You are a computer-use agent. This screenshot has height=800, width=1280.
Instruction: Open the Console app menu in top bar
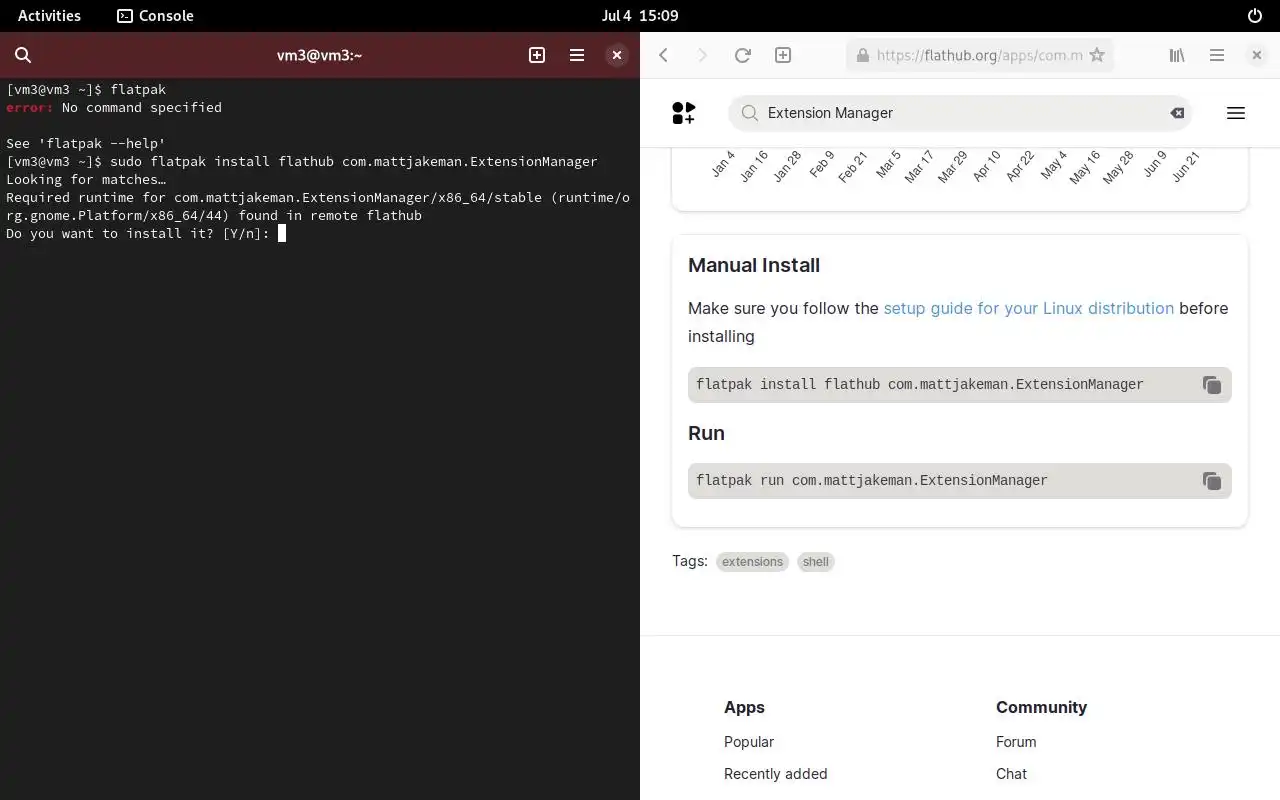(x=155, y=16)
